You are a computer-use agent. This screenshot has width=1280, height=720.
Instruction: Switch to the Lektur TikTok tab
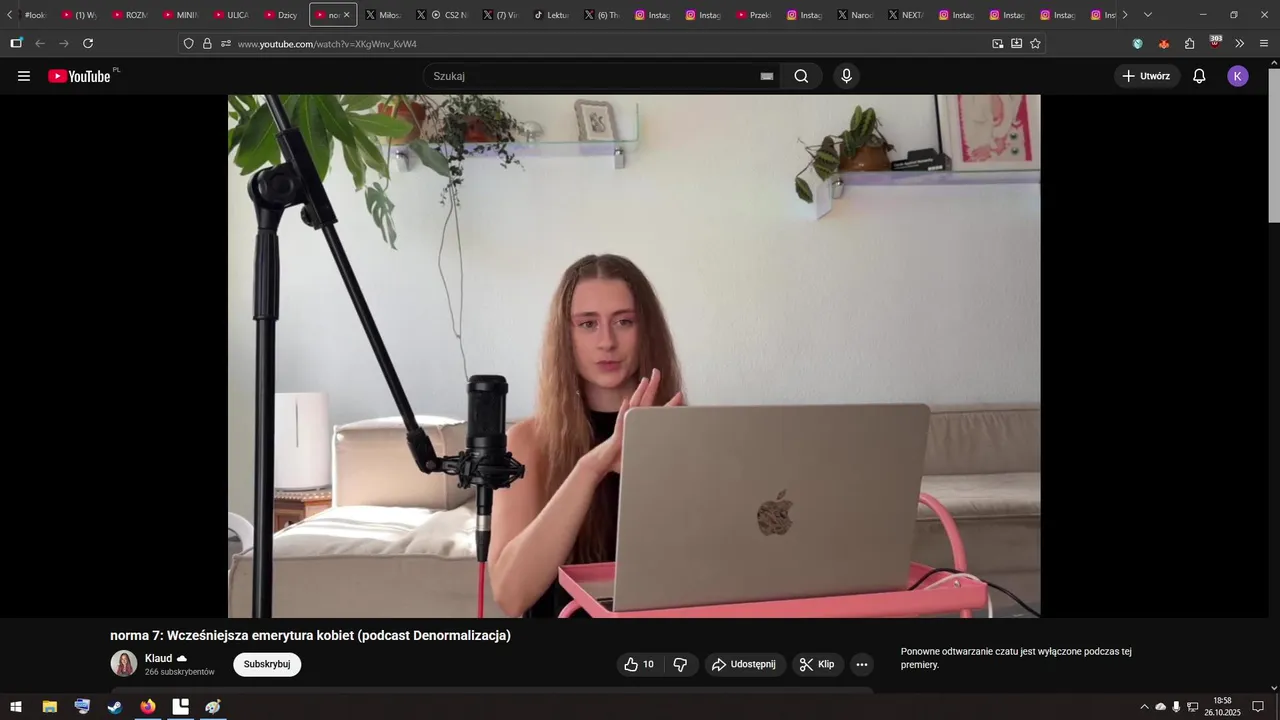551,15
